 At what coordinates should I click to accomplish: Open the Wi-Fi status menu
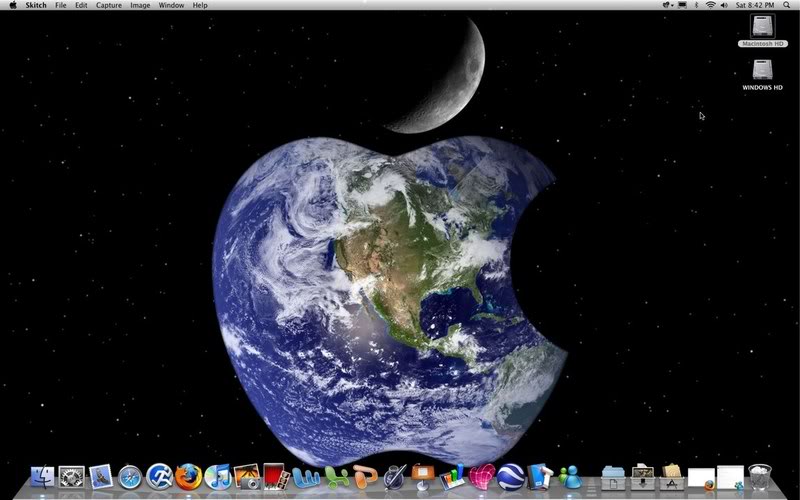point(711,5)
